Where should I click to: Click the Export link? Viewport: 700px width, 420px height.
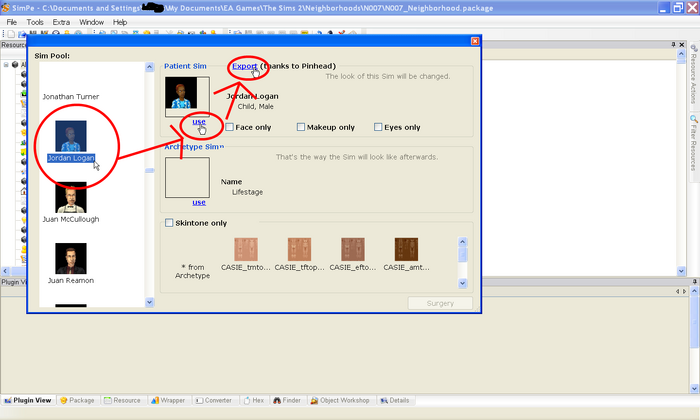(245, 66)
